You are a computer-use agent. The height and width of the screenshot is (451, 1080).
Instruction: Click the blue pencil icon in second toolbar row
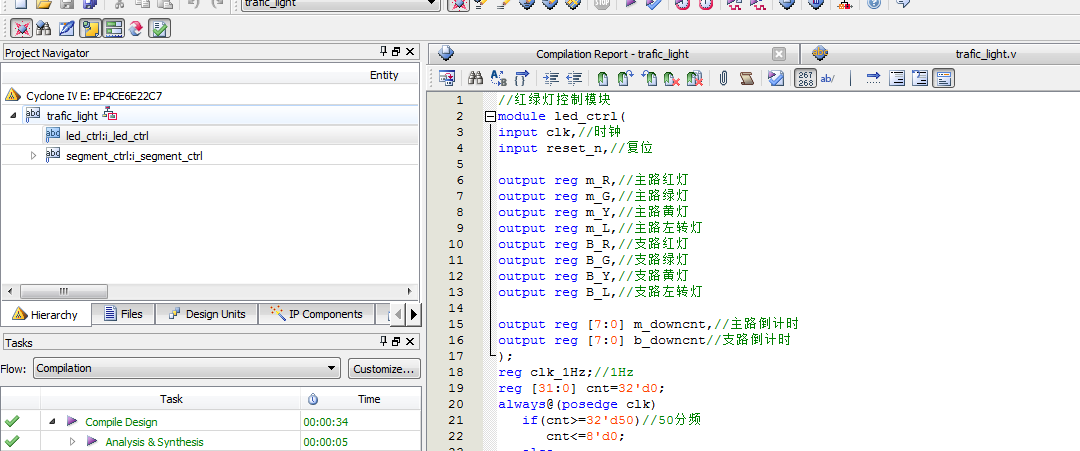(66, 28)
